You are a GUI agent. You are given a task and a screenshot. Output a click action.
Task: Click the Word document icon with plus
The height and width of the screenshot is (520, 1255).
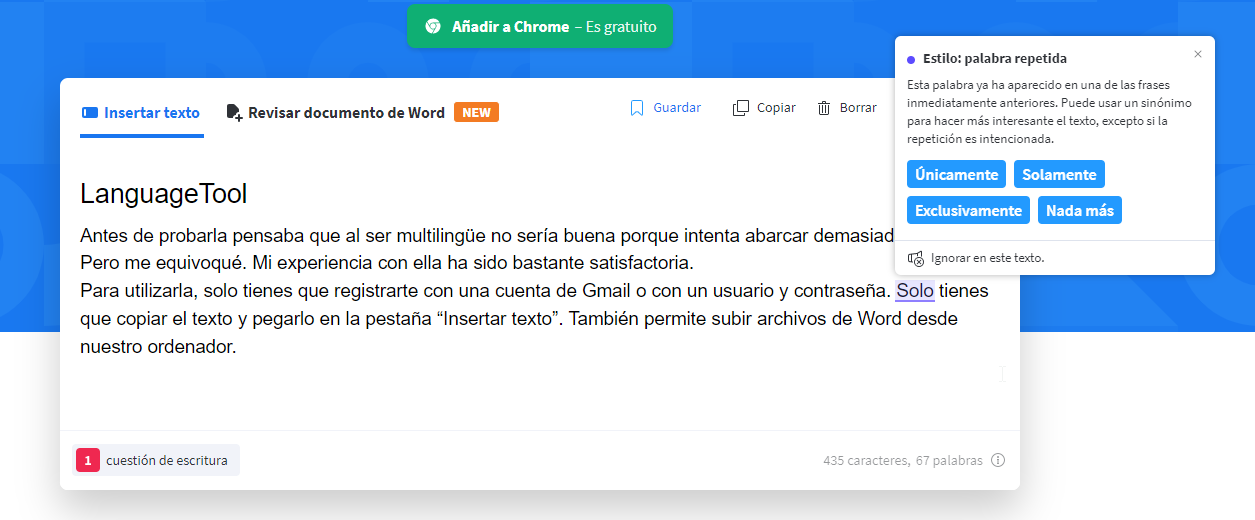tap(235, 113)
